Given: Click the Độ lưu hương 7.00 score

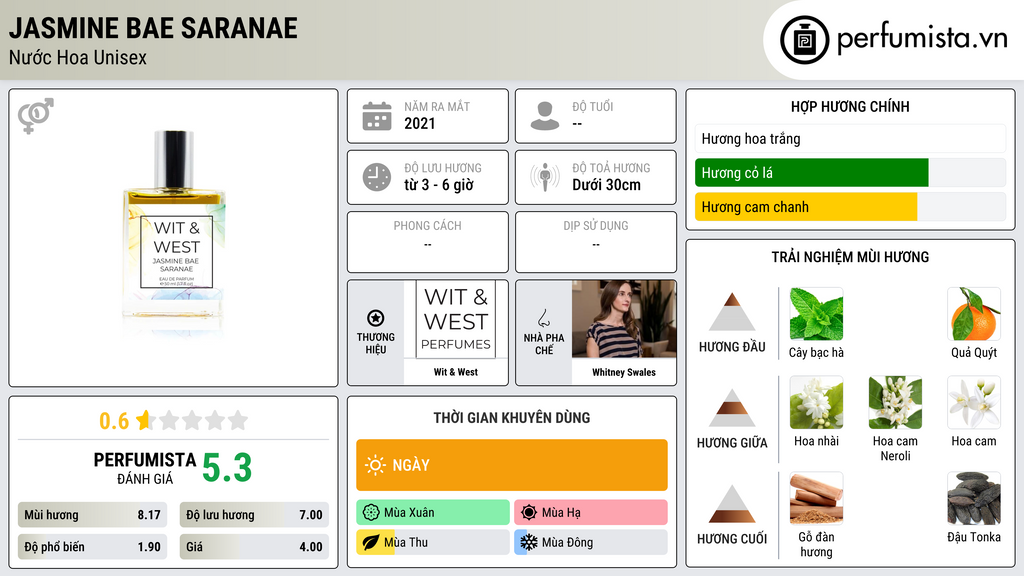Looking at the screenshot, I should pyautogui.click(x=254, y=515).
